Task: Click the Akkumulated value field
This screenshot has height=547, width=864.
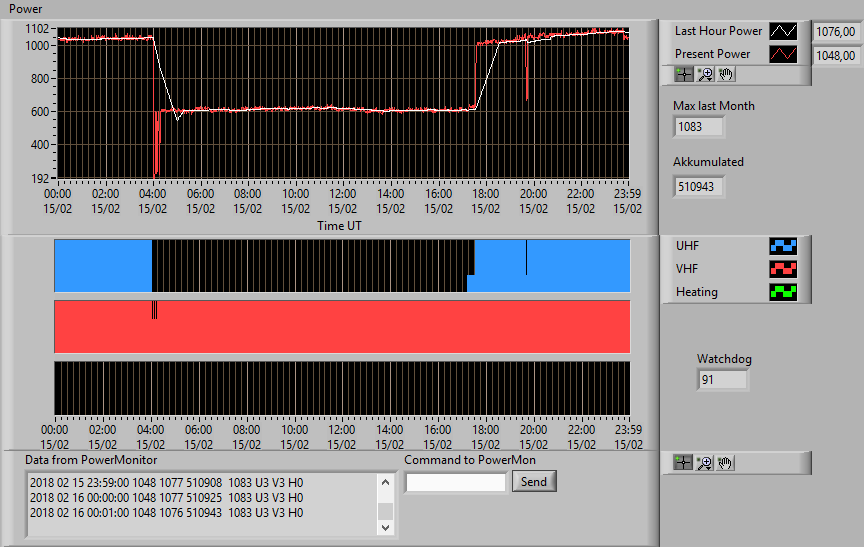Action: (x=698, y=187)
